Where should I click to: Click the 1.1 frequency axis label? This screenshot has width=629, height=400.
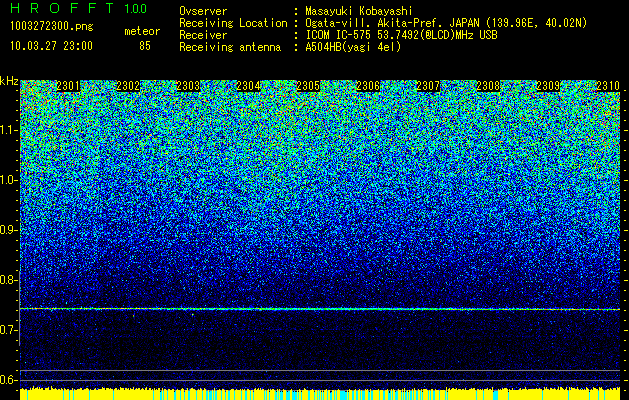[x=8, y=130]
